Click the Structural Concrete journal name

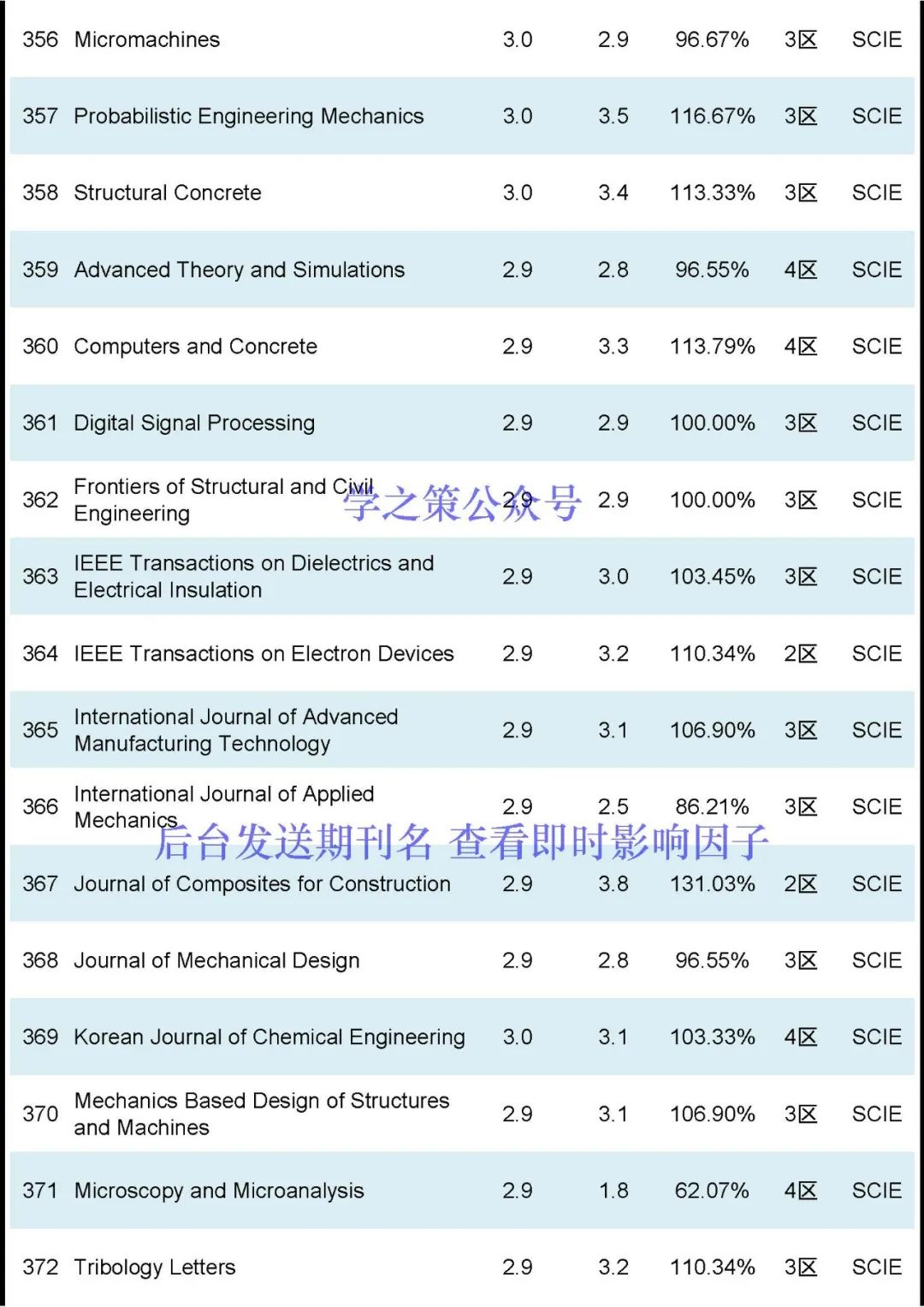pyautogui.click(x=167, y=193)
